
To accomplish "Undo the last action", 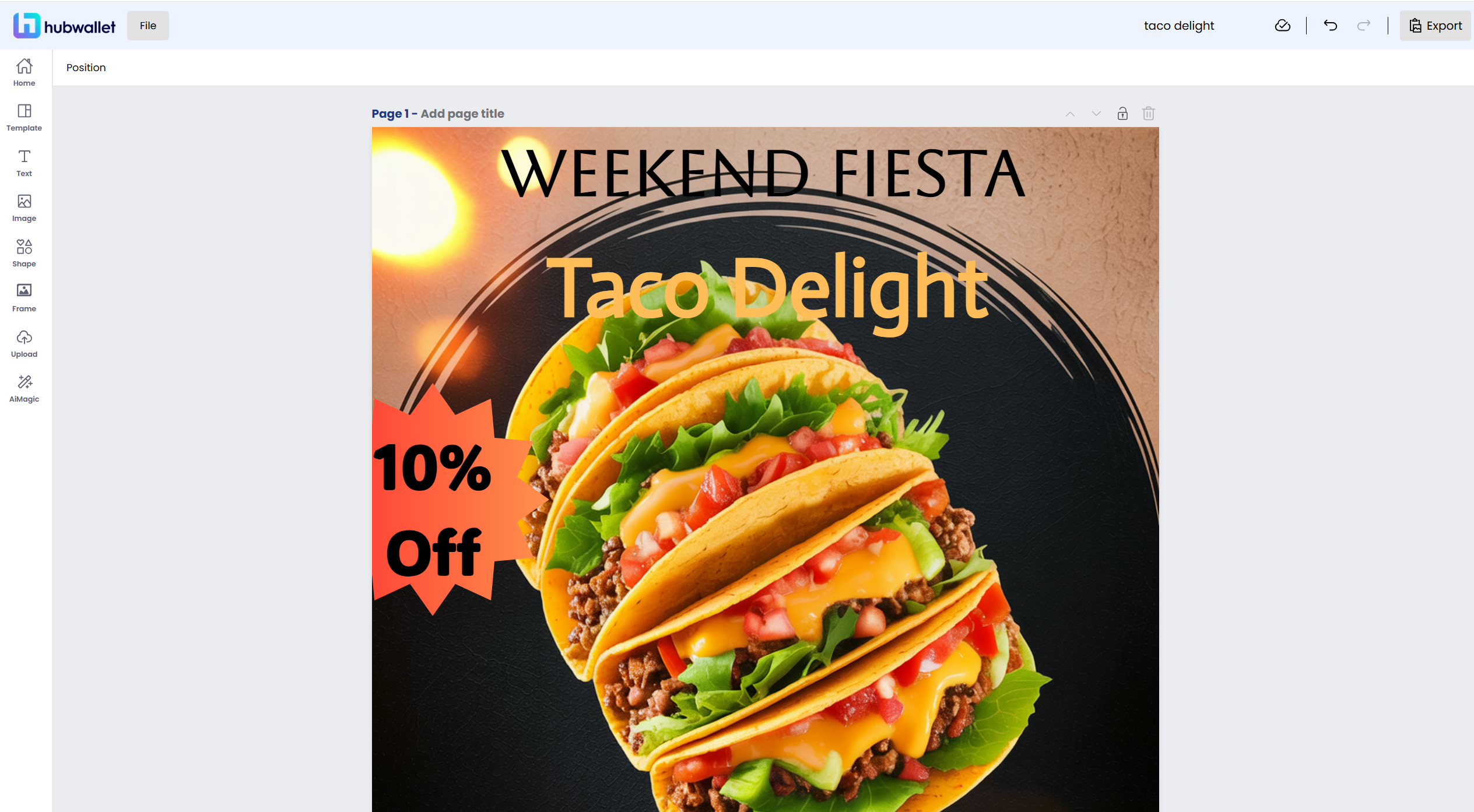I will 1331,26.
